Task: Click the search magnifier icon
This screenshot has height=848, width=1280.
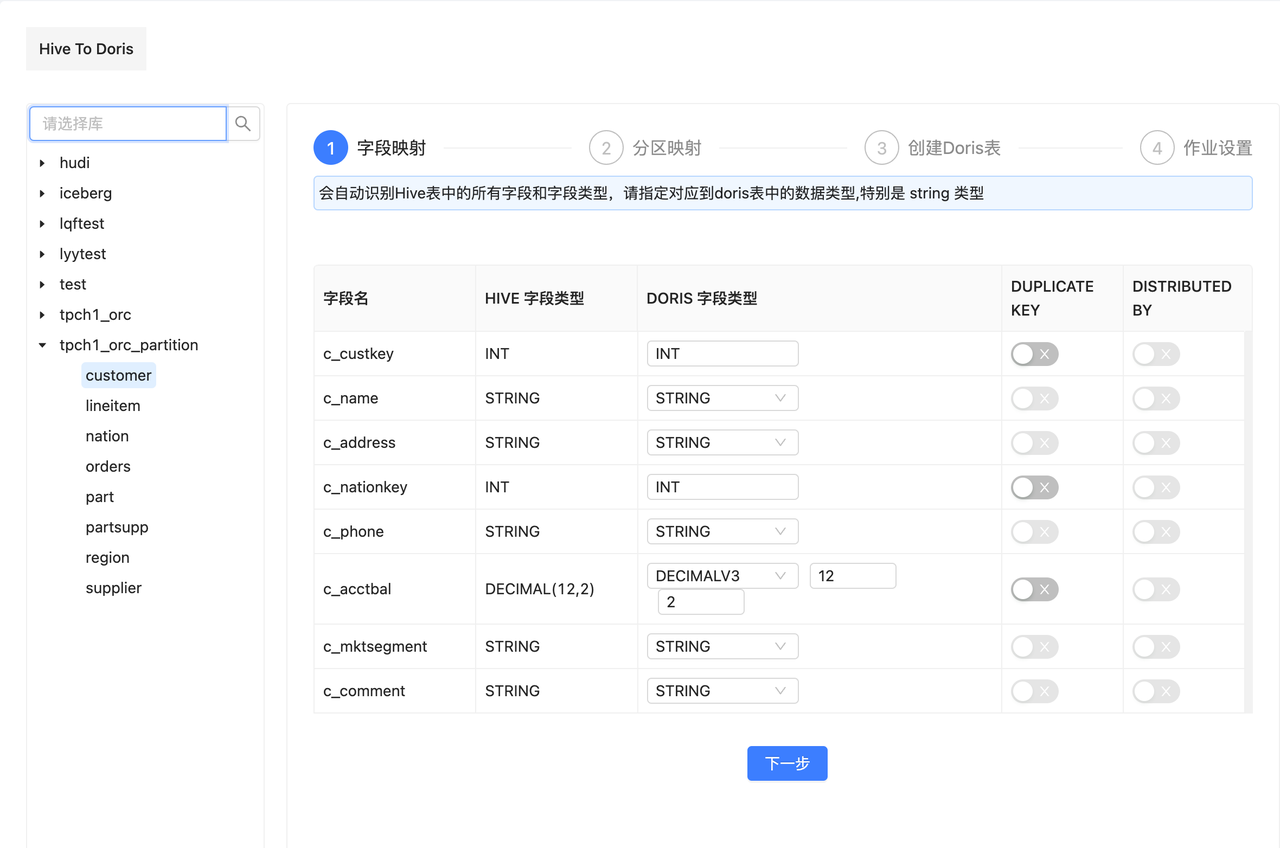Action: 243,123
